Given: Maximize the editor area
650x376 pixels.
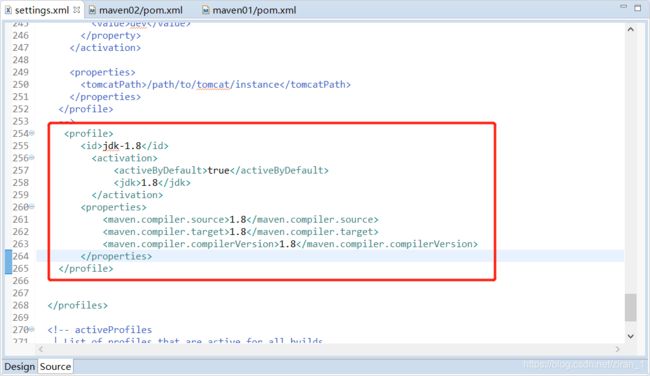Looking at the screenshot, I should [x=638, y=7].
